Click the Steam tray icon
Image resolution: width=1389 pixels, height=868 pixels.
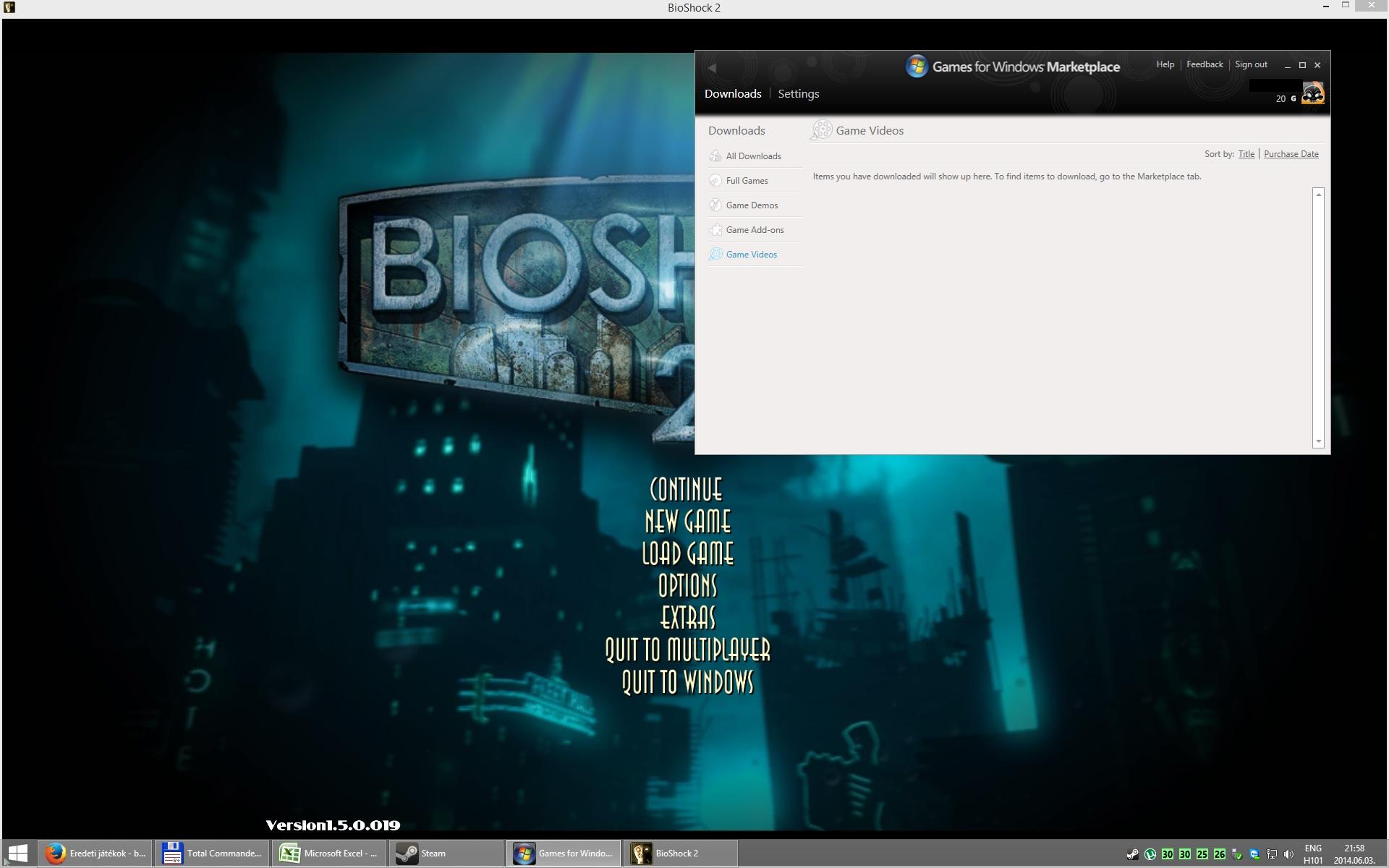tap(1132, 854)
